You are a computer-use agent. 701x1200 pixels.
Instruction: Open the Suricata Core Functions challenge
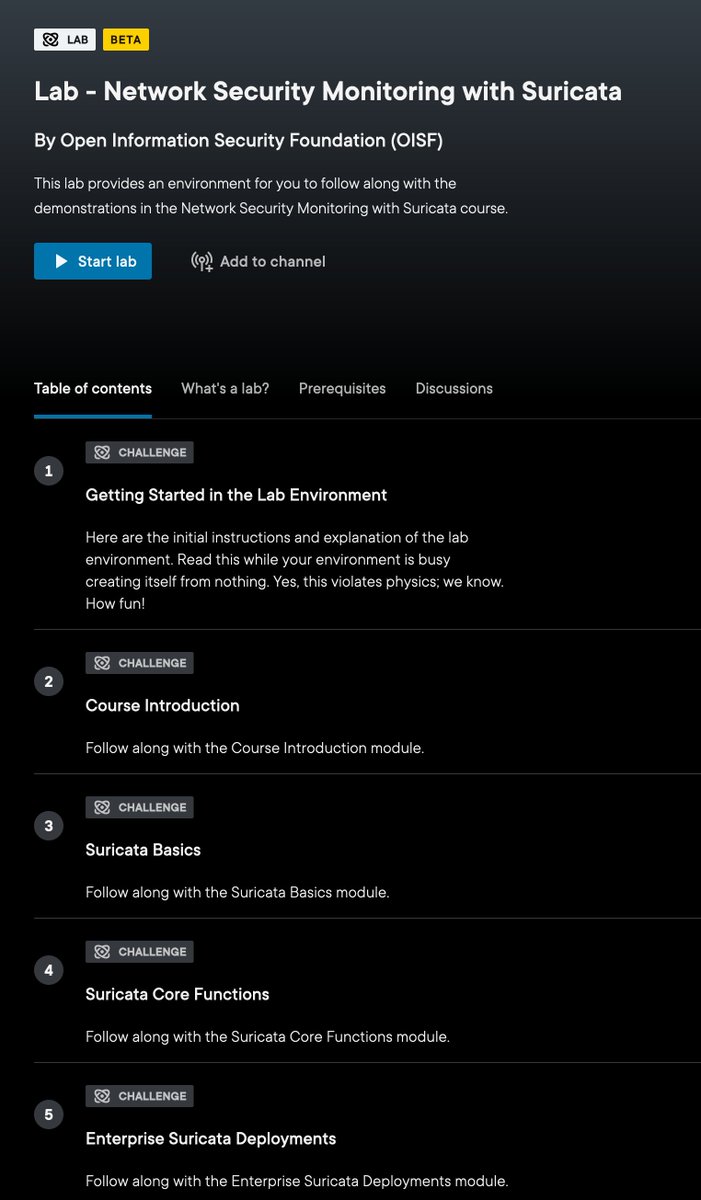pos(178,994)
